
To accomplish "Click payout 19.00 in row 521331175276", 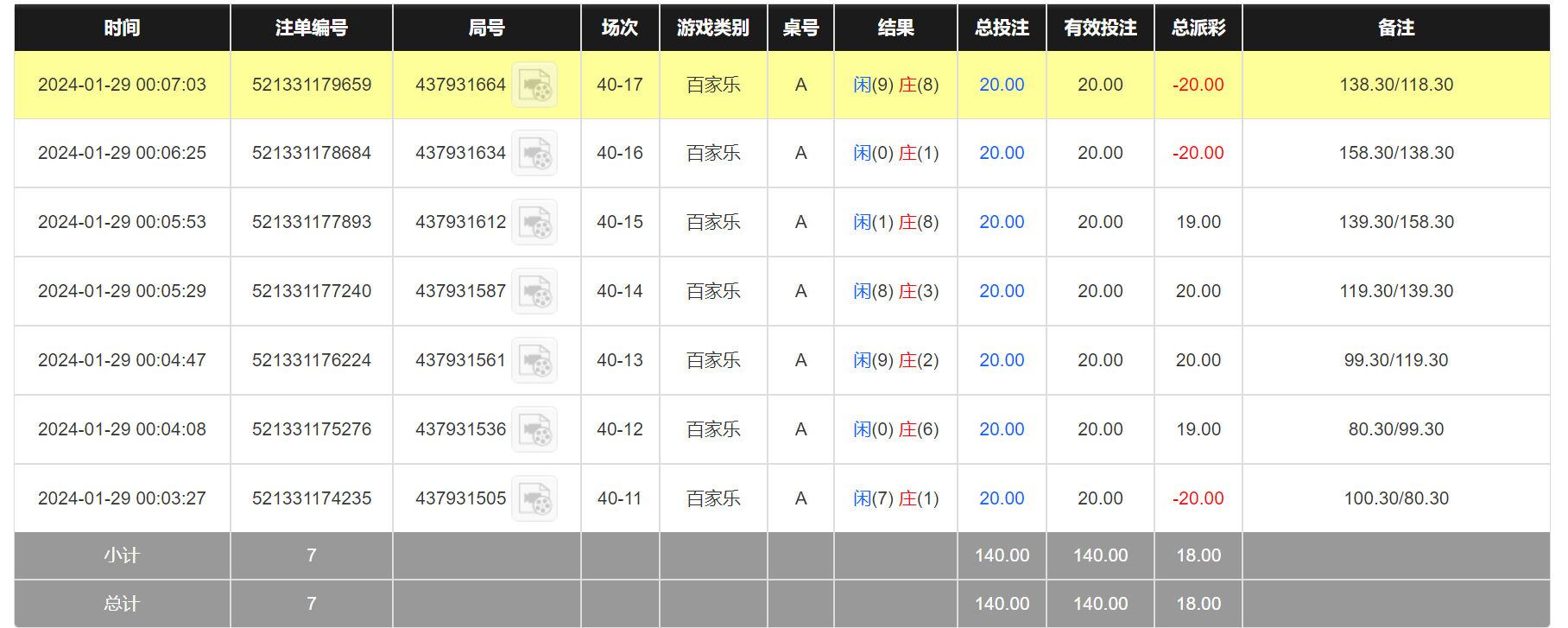I will 1198,429.
